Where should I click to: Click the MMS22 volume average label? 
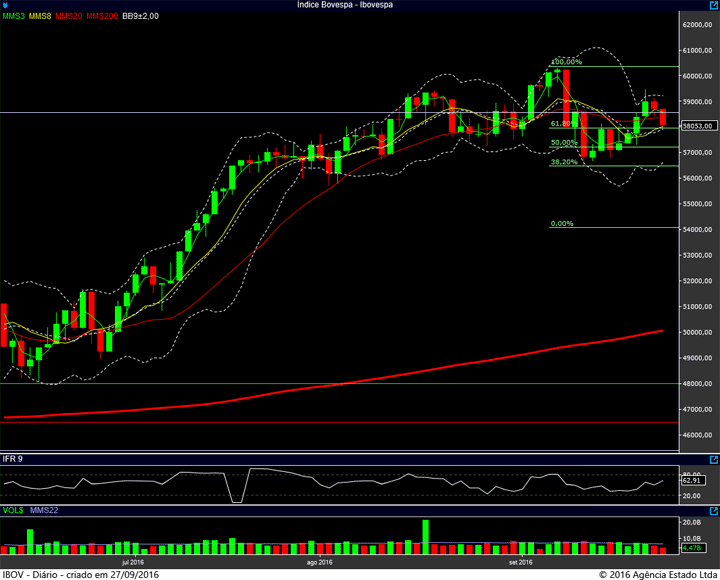(44, 510)
